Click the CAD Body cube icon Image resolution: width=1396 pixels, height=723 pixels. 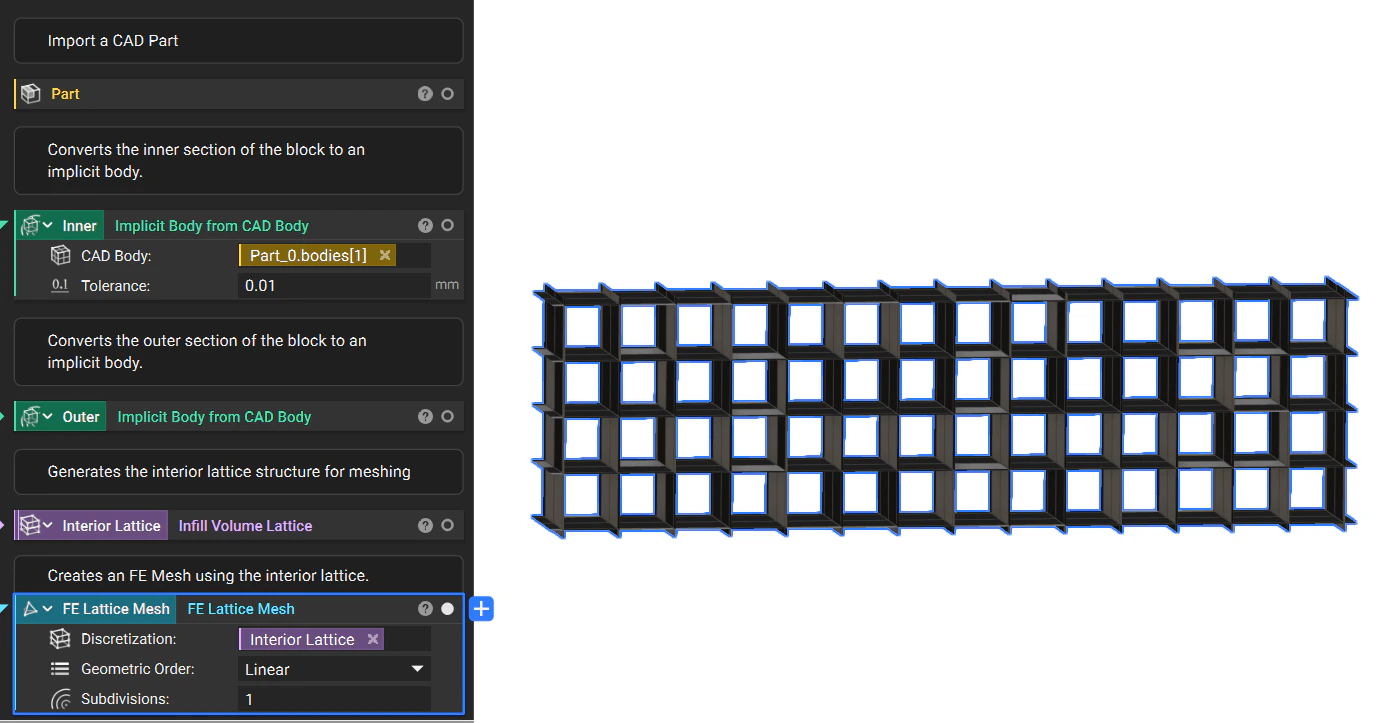61,255
